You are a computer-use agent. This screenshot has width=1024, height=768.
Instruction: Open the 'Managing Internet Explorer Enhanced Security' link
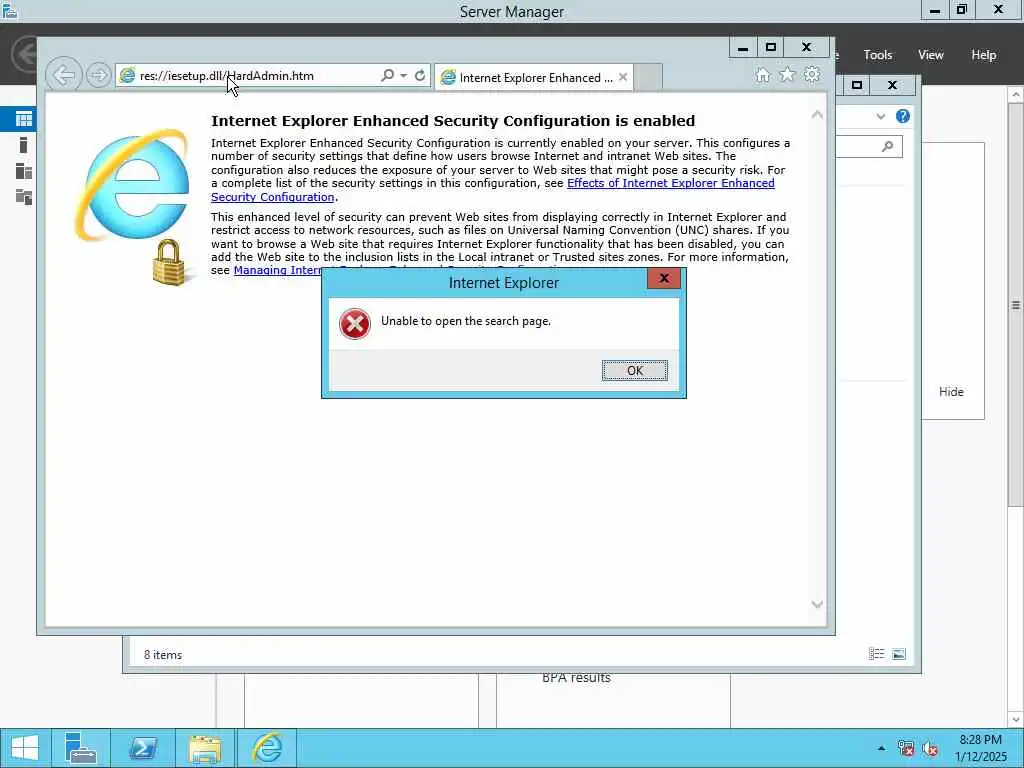pos(278,270)
